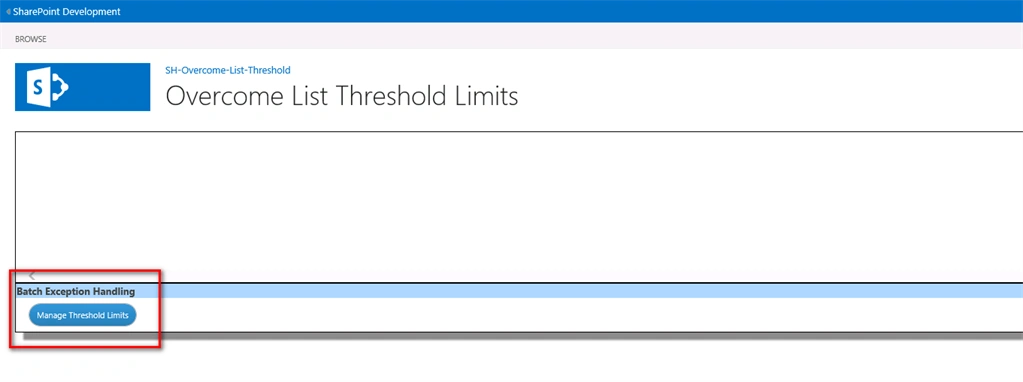Image resolution: width=1023 pixels, height=382 pixels.
Task: Open the SH-Overcome-List-Threshold breadcrumb link
Action: [x=228, y=70]
